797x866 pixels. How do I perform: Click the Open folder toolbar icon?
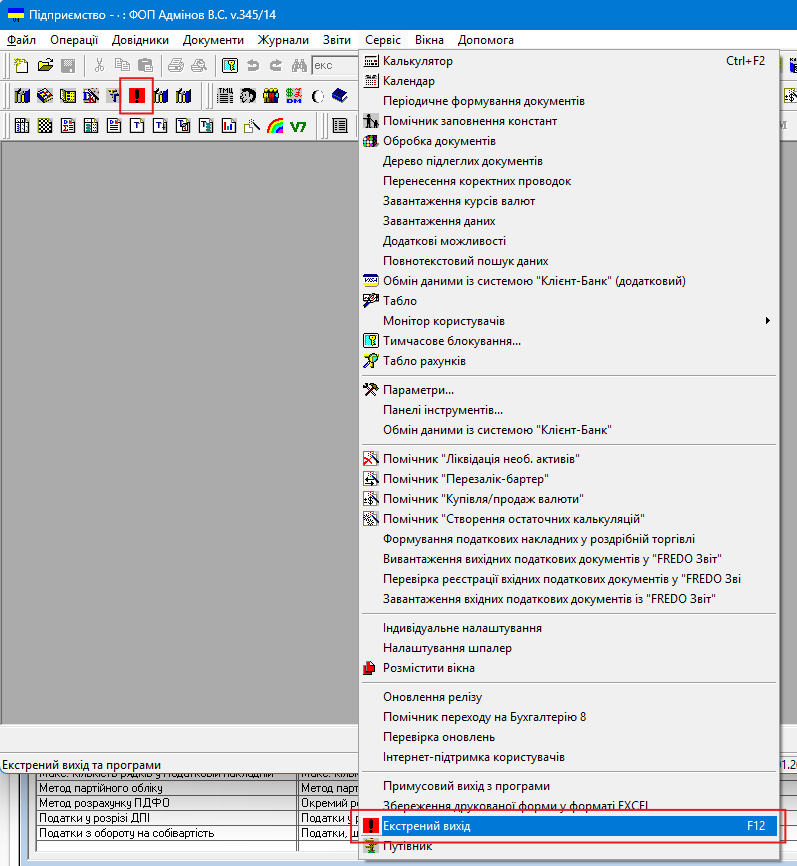point(45,66)
